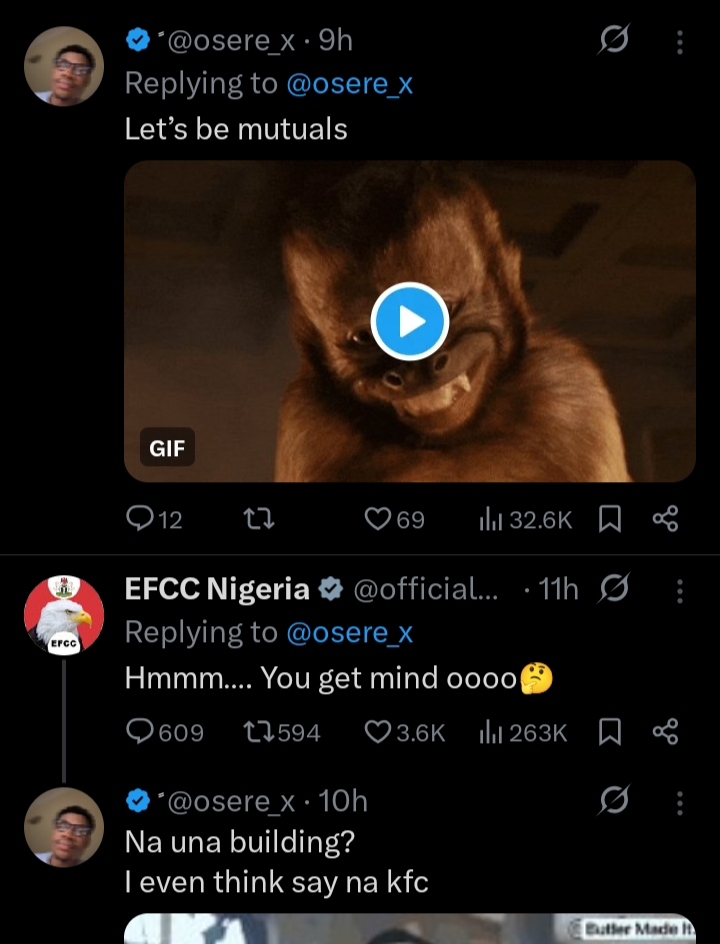Repost the "Let's be mutuals" tweet
720x944 pixels.
(259, 519)
